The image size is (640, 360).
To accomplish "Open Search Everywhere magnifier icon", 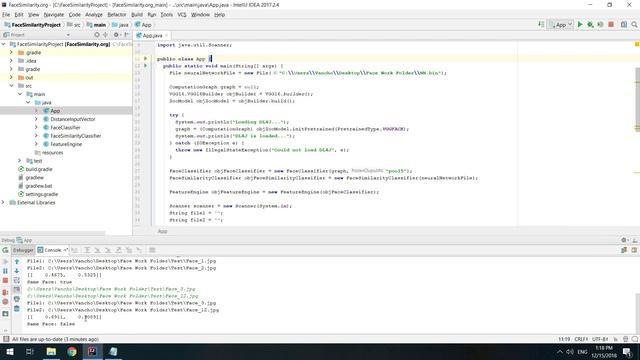I will (x=634, y=24).
